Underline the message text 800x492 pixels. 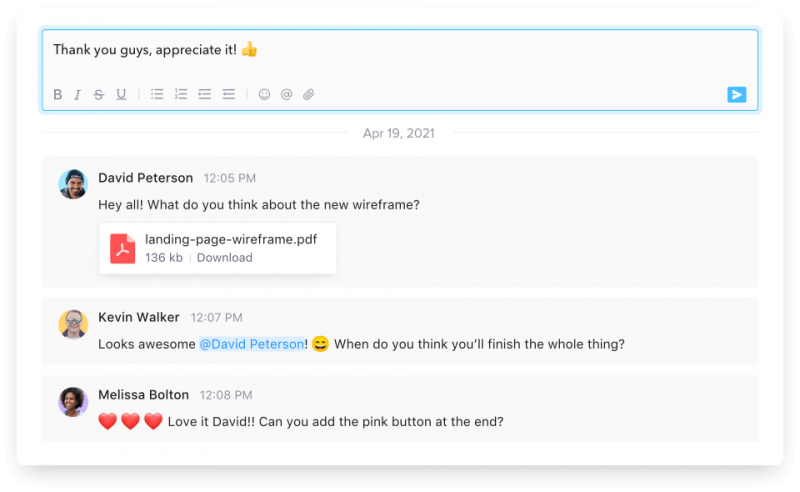click(121, 95)
